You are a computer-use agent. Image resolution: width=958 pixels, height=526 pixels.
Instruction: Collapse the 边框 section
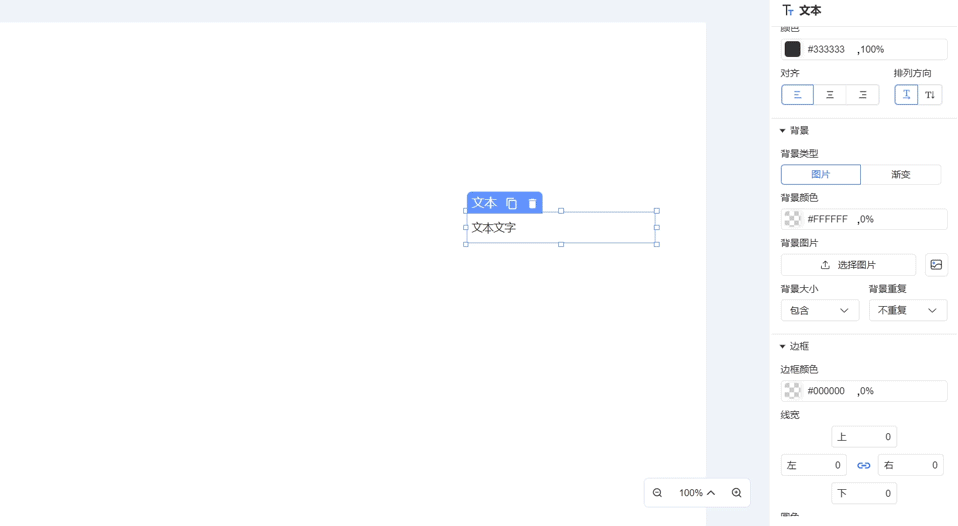click(x=783, y=347)
